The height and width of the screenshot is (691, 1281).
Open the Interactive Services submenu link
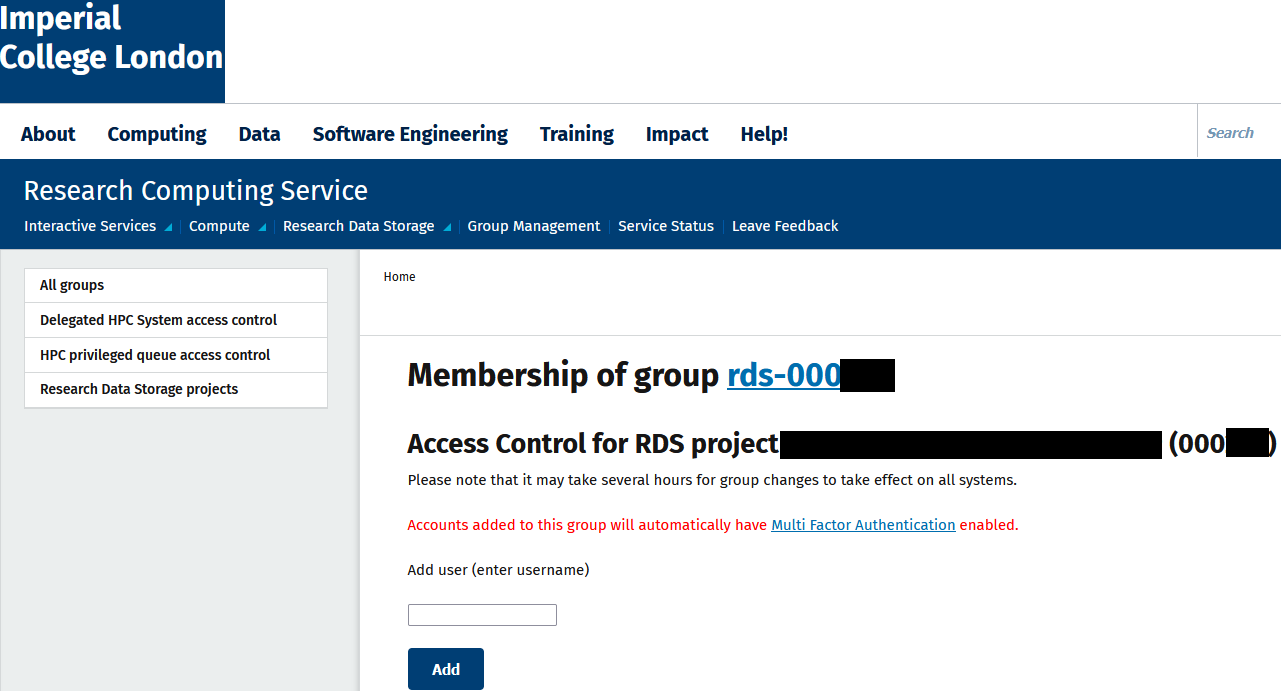(x=90, y=226)
